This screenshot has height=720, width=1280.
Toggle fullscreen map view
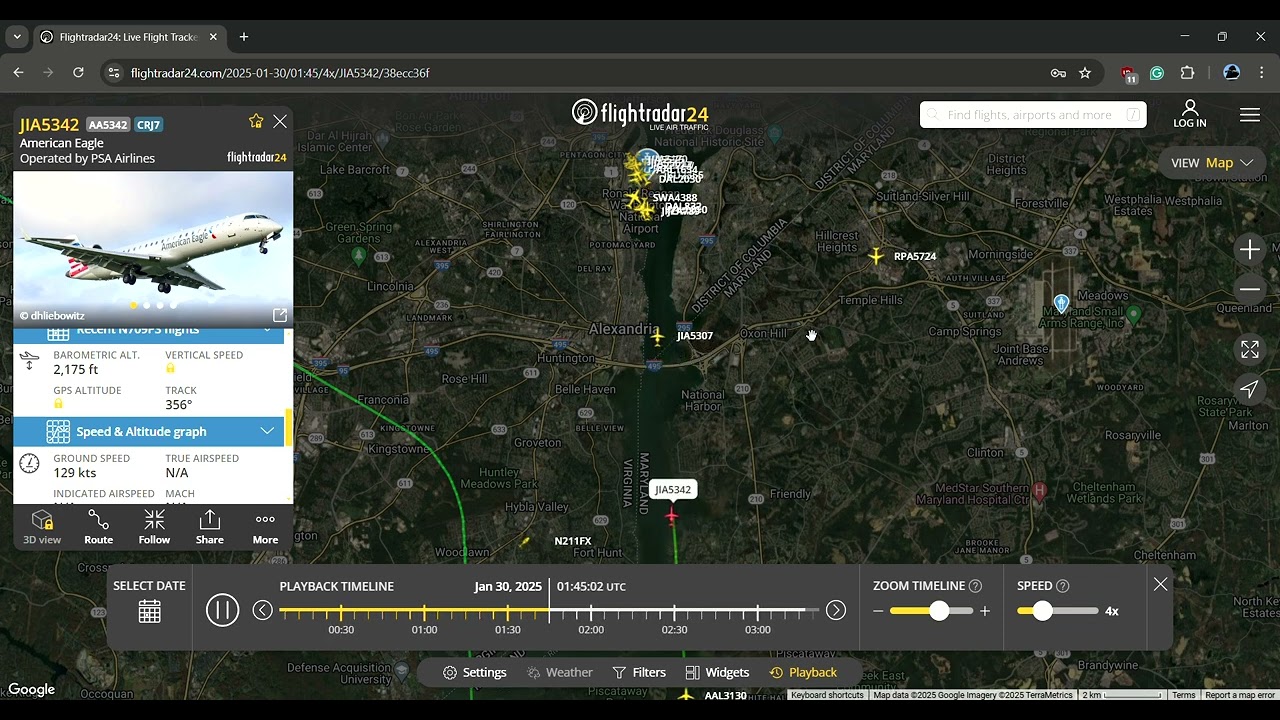(1250, 349)
